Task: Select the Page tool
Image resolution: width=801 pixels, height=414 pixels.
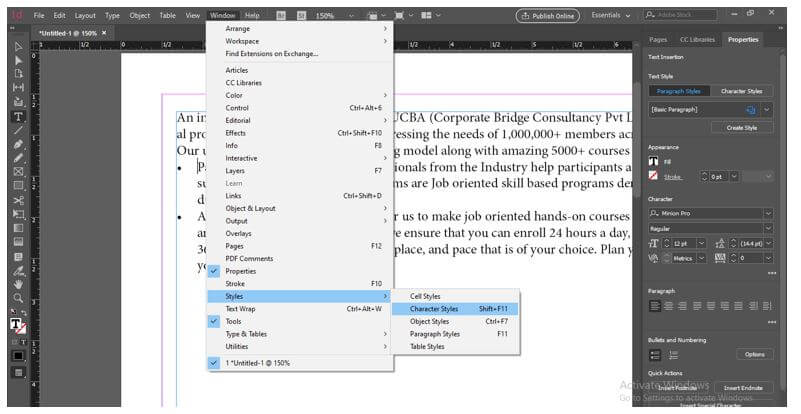Action: point(18,74)
